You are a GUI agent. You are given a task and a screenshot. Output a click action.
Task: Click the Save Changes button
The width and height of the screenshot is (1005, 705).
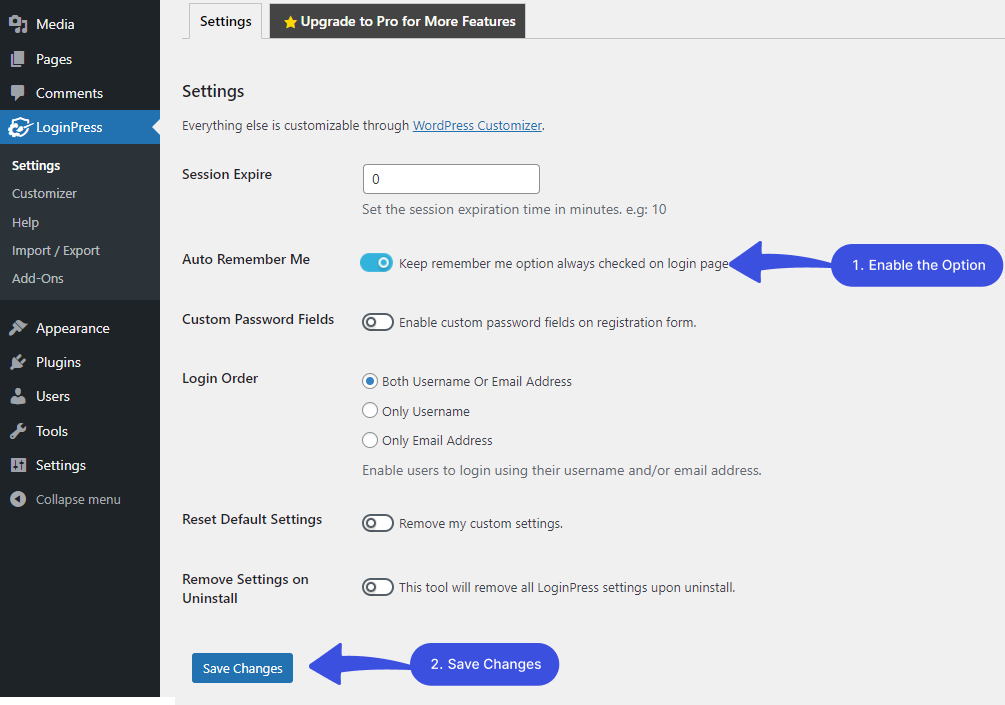[242, 668]
